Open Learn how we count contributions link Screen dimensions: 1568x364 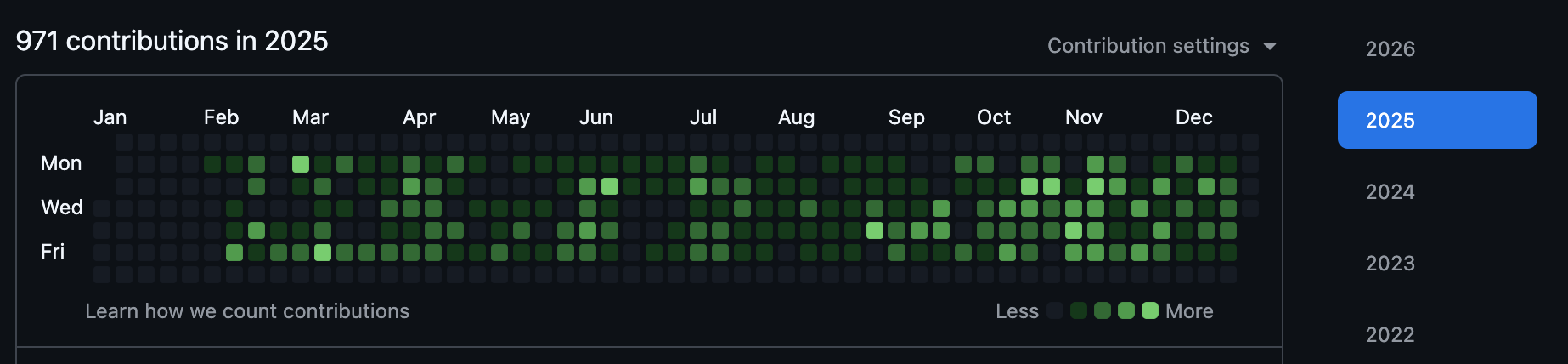pos(247,311)
